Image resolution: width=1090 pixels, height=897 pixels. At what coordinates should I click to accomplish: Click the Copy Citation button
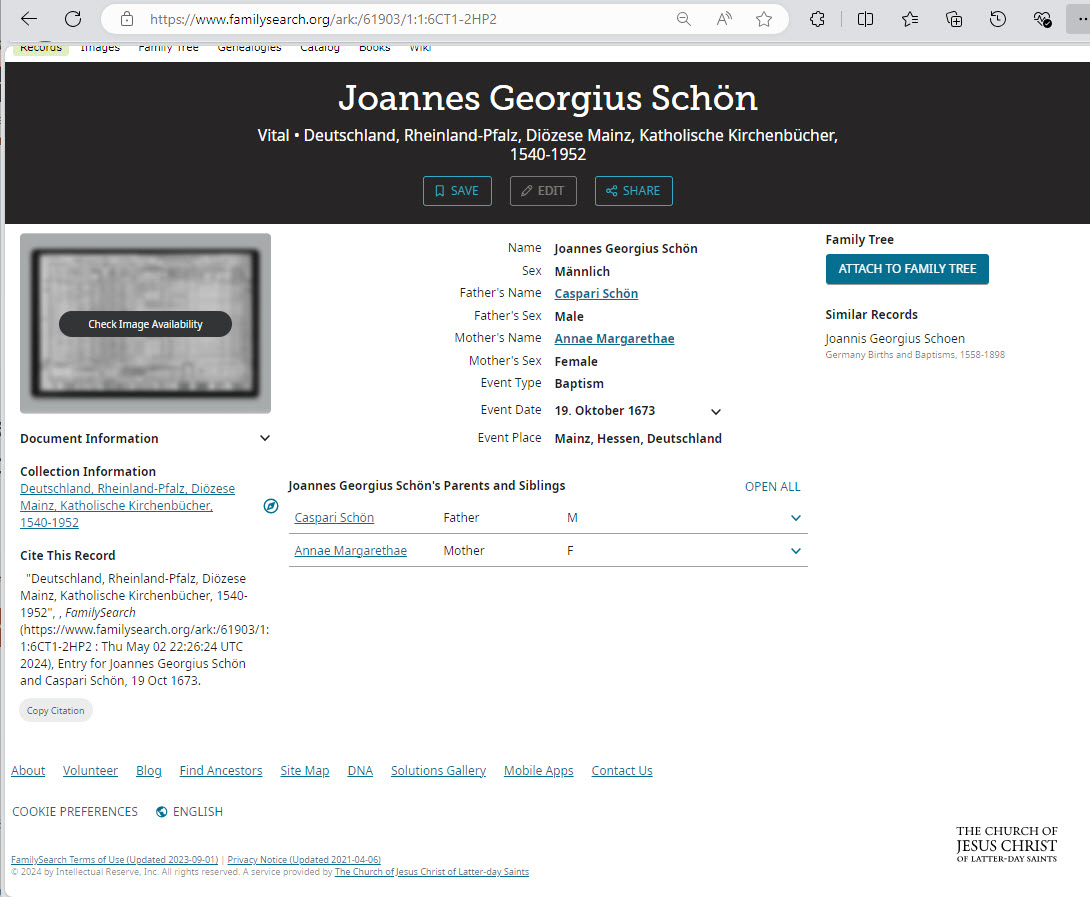(56, 711)
